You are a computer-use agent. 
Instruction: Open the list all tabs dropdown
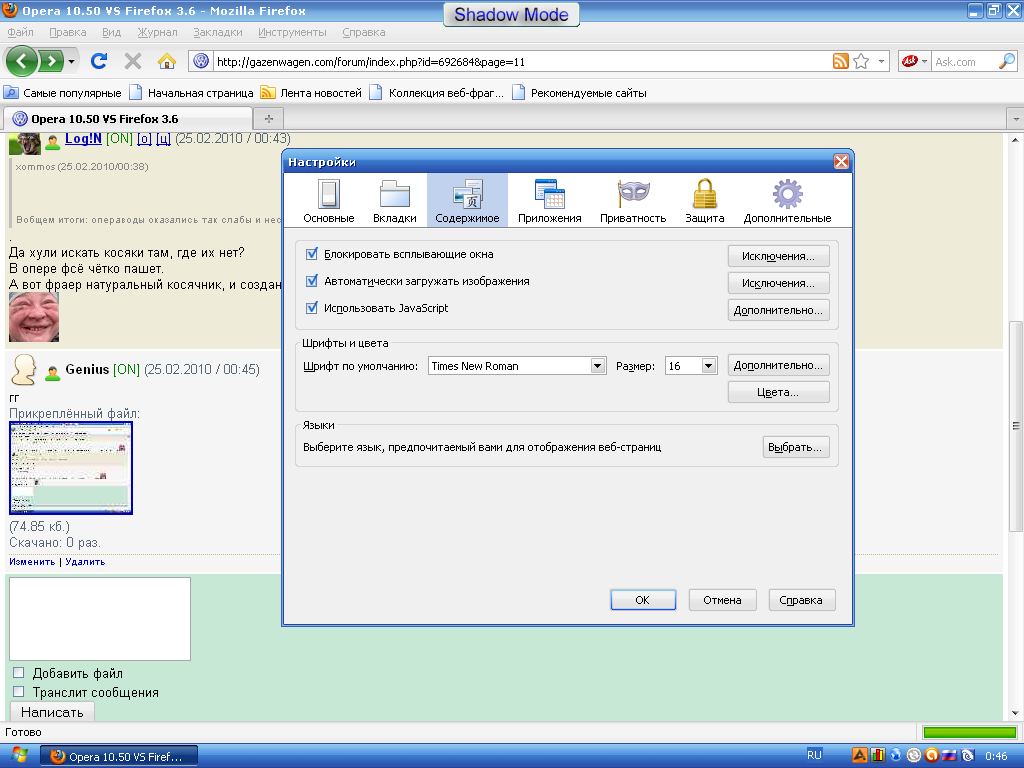click(1016, 119)
